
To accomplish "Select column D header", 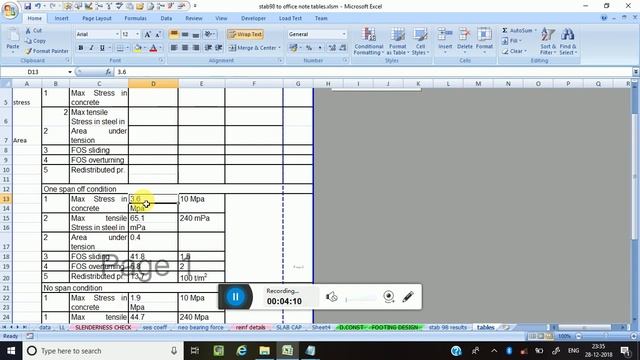I will (153, 84).
